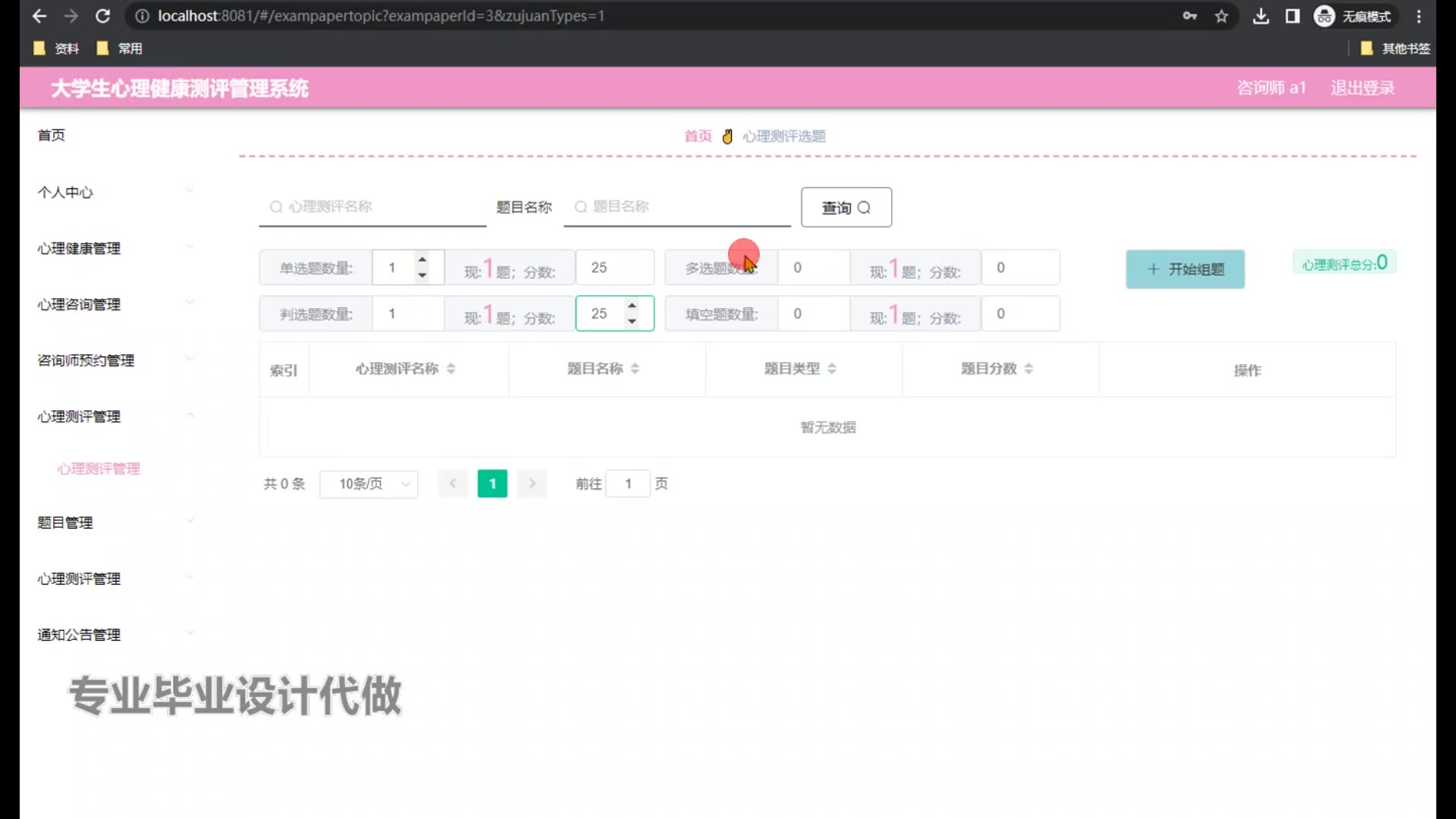
Task: Open 首页 in the left sidebar
Action: point(52,135)
